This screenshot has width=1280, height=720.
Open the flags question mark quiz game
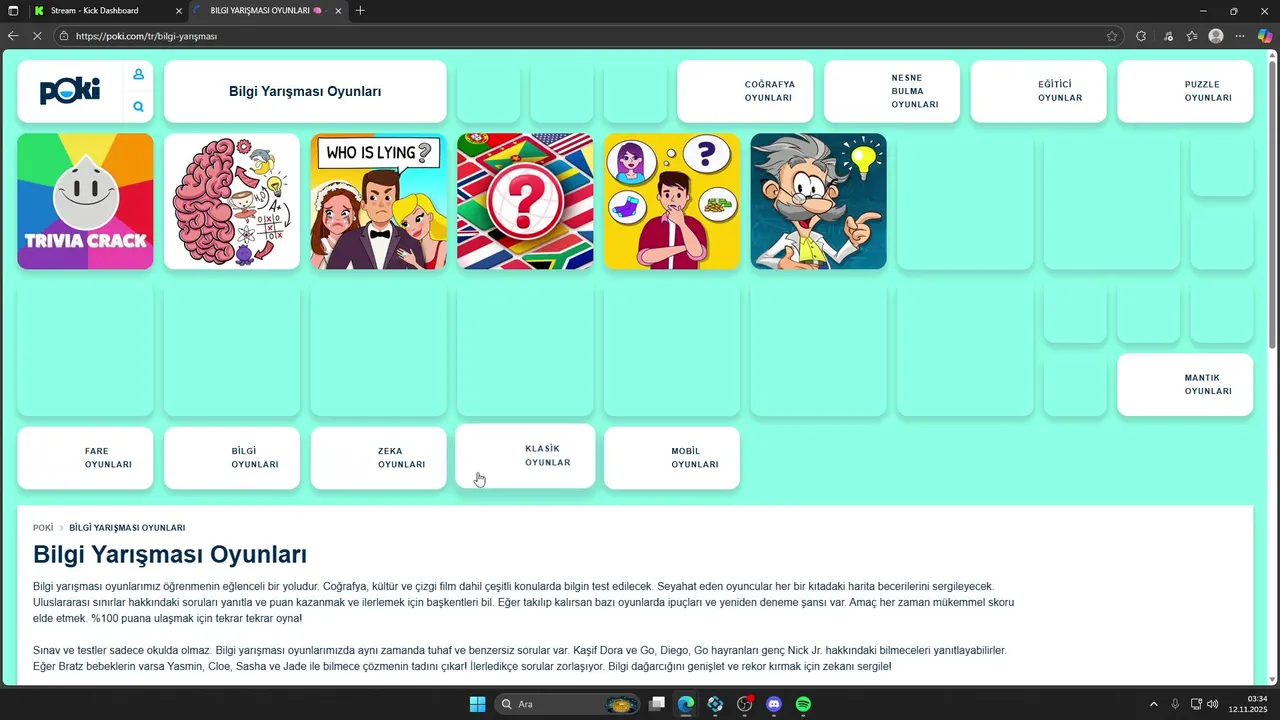(525, 201)
